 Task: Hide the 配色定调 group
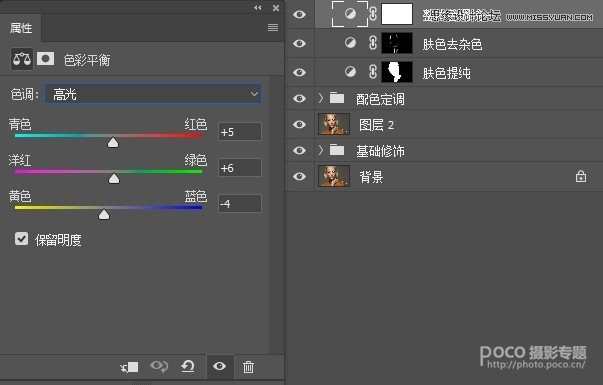point(299,98)
